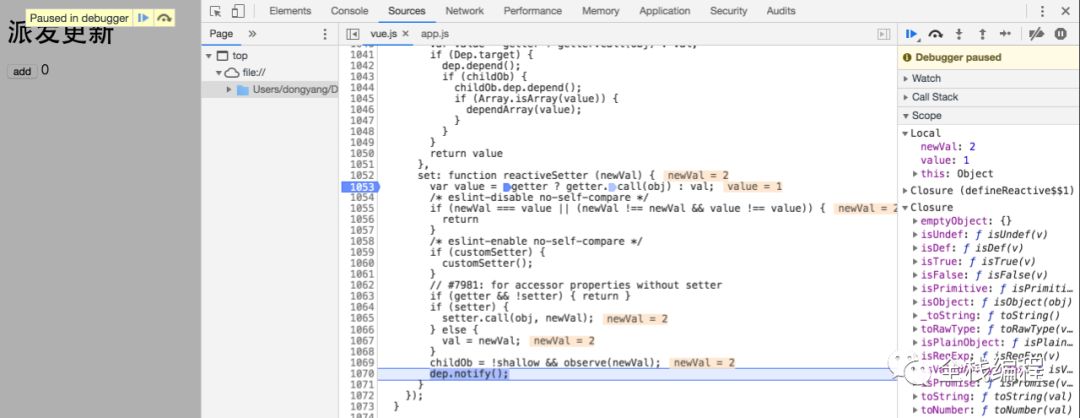Switch to the app.js file tab
This screenshot has width=1080, height=418.
coord(435,34)
